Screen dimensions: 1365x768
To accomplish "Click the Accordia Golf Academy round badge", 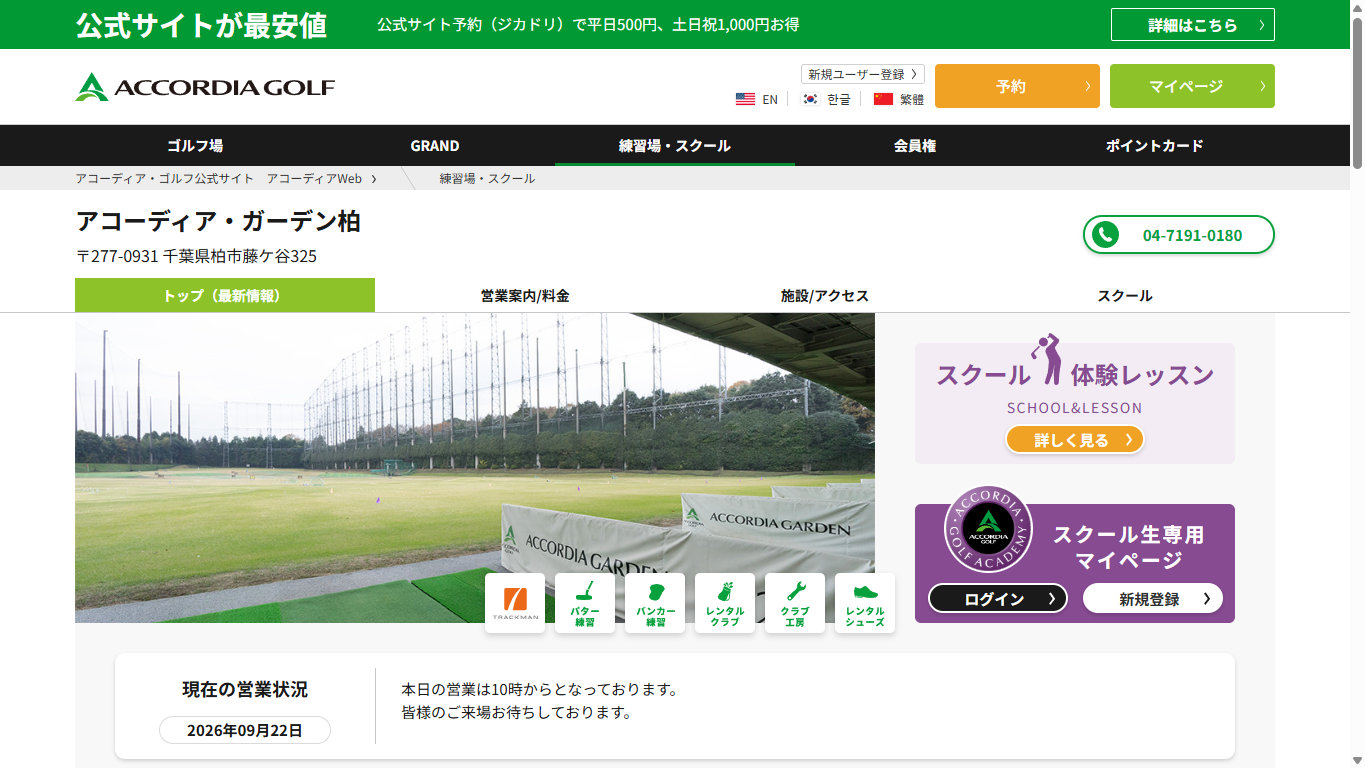I will (x=988, y=529).
